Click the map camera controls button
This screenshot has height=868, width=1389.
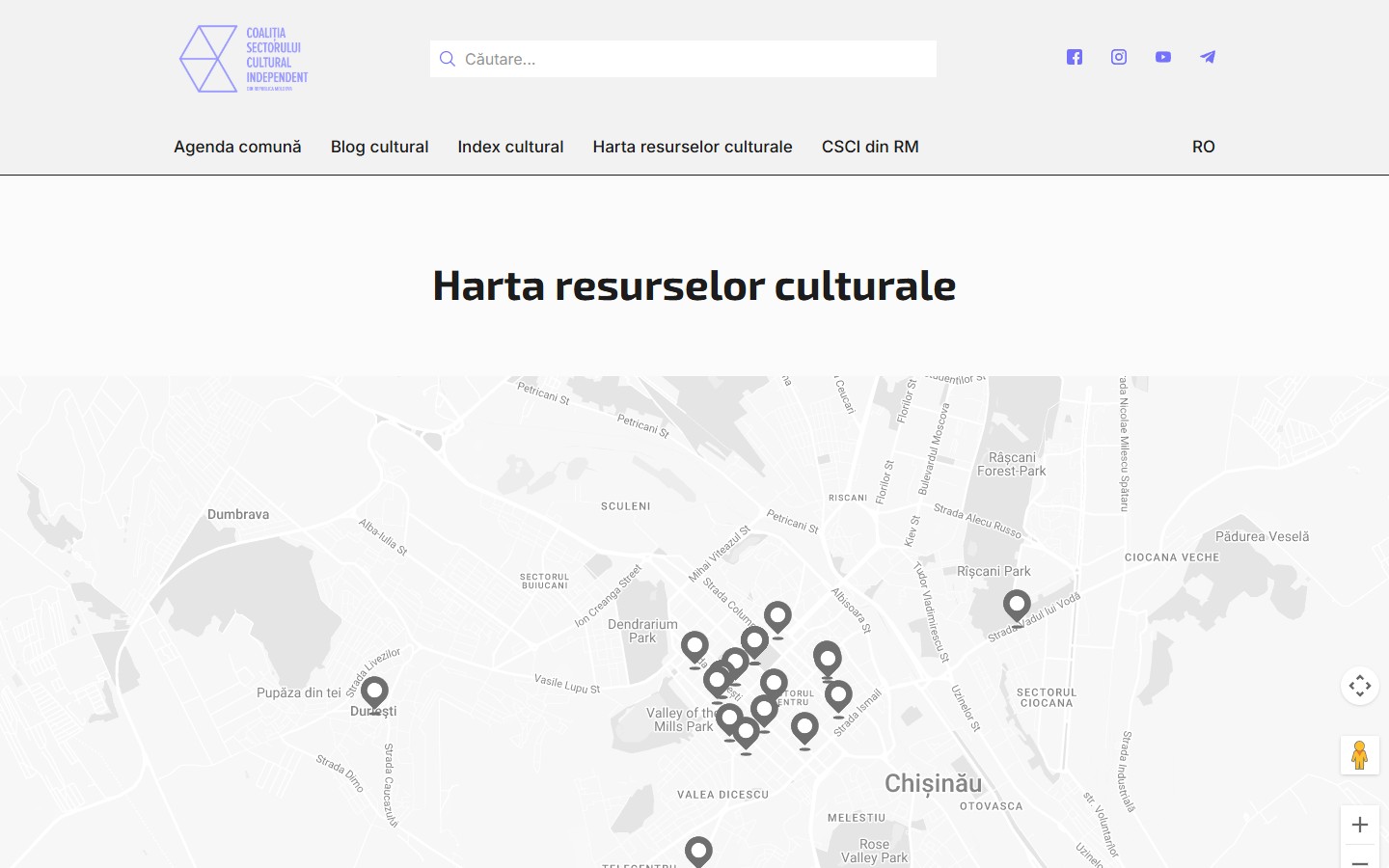(1360, 686)
